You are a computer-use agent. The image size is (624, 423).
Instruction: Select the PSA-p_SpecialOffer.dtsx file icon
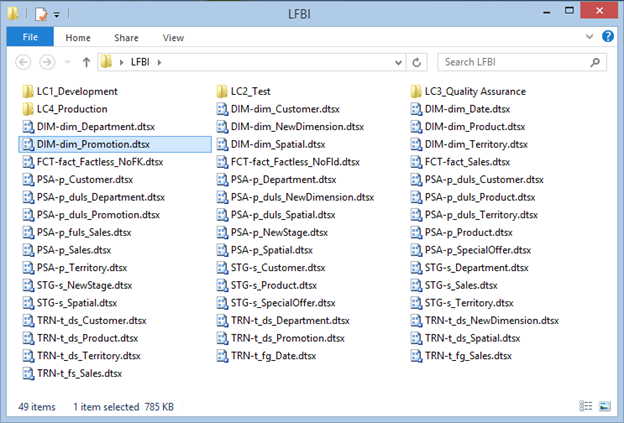point(416,250)
